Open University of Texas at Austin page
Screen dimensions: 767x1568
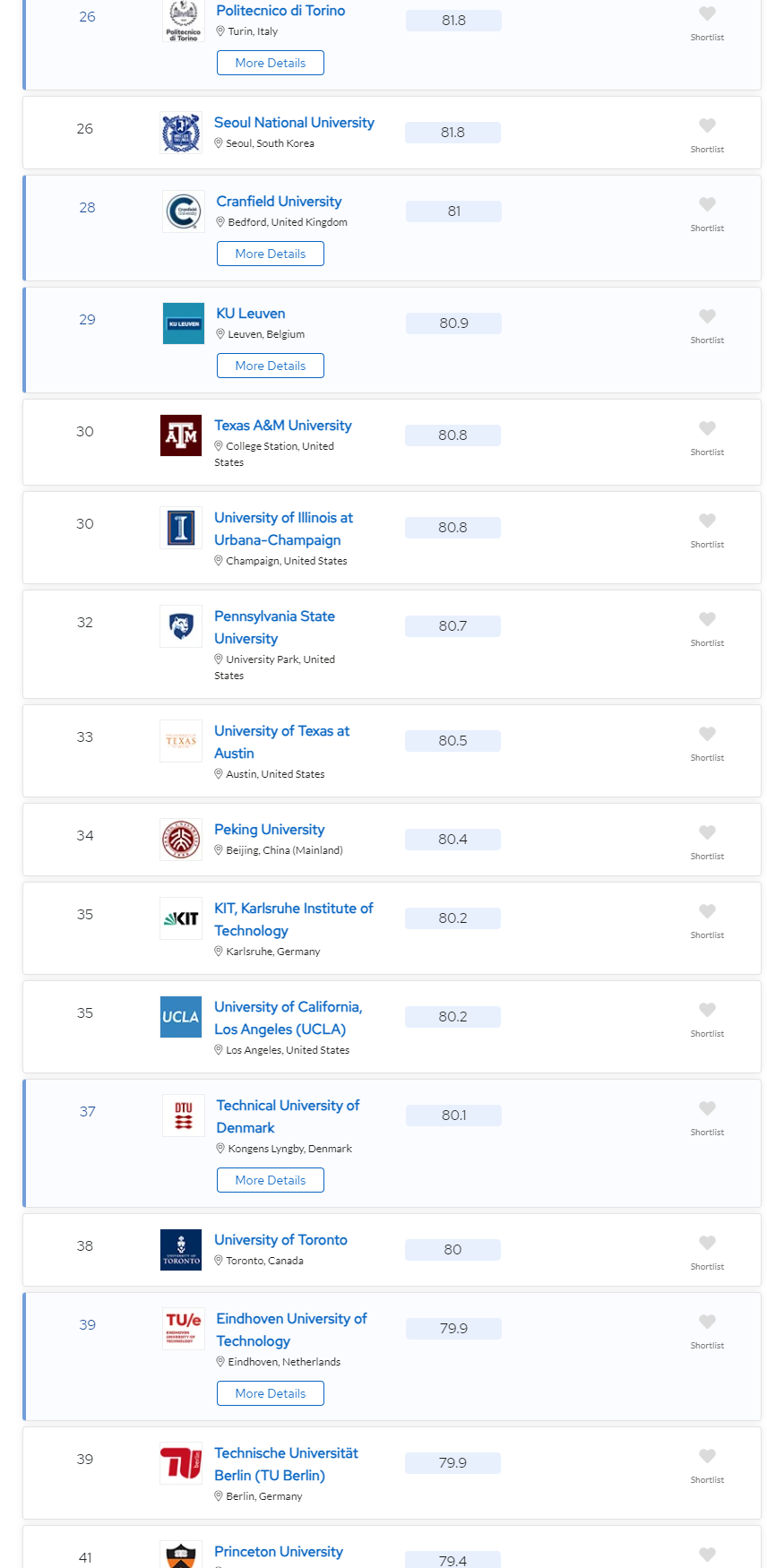(281, 742)
